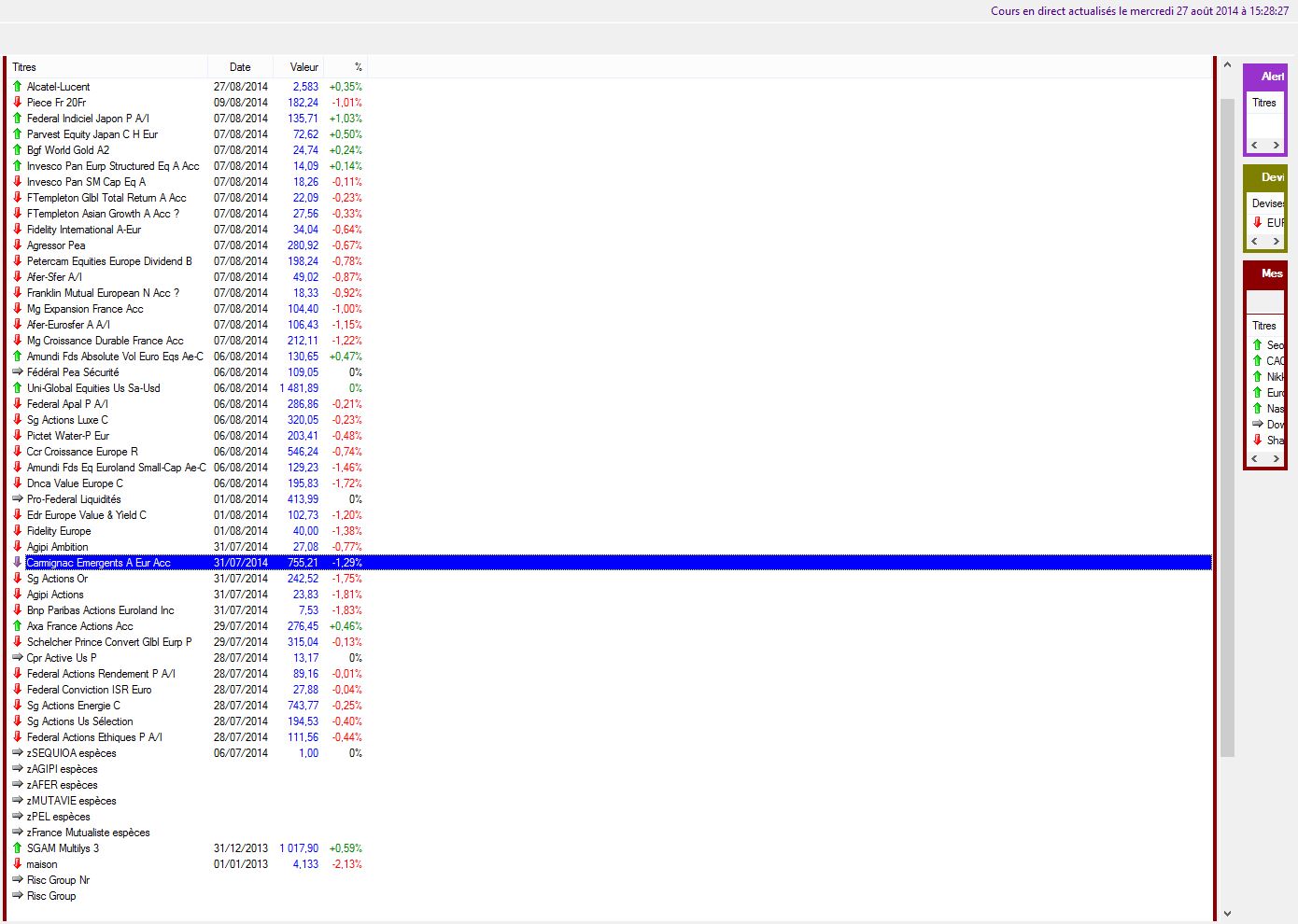Click the red down arrow beside Piece Fr 20Fr
The image size is (1298, 924).
17,103
